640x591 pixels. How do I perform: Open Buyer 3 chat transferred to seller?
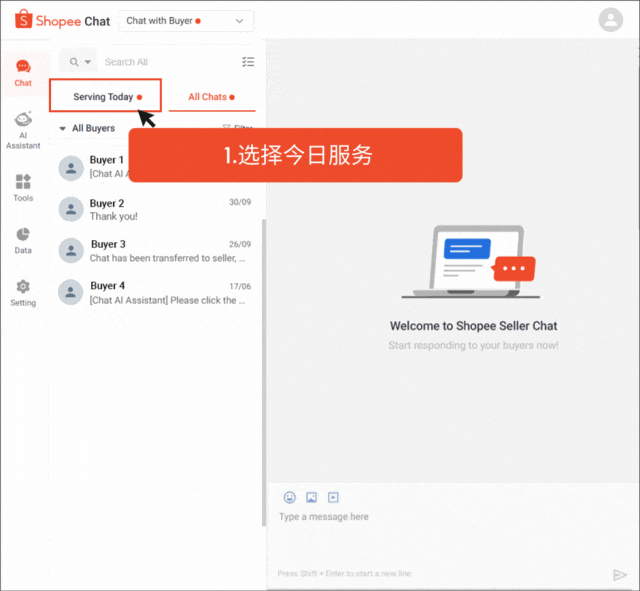(155, 251)
